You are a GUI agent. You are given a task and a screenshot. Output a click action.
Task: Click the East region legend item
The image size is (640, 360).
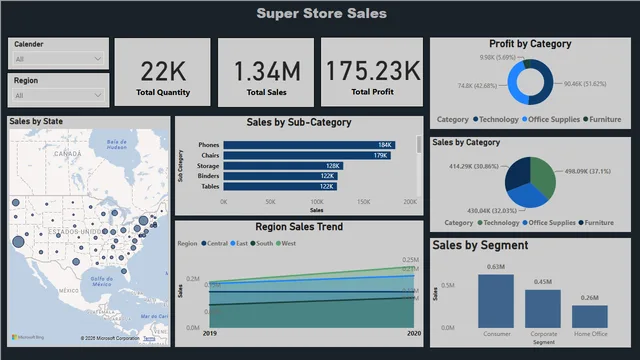[239, 243]
